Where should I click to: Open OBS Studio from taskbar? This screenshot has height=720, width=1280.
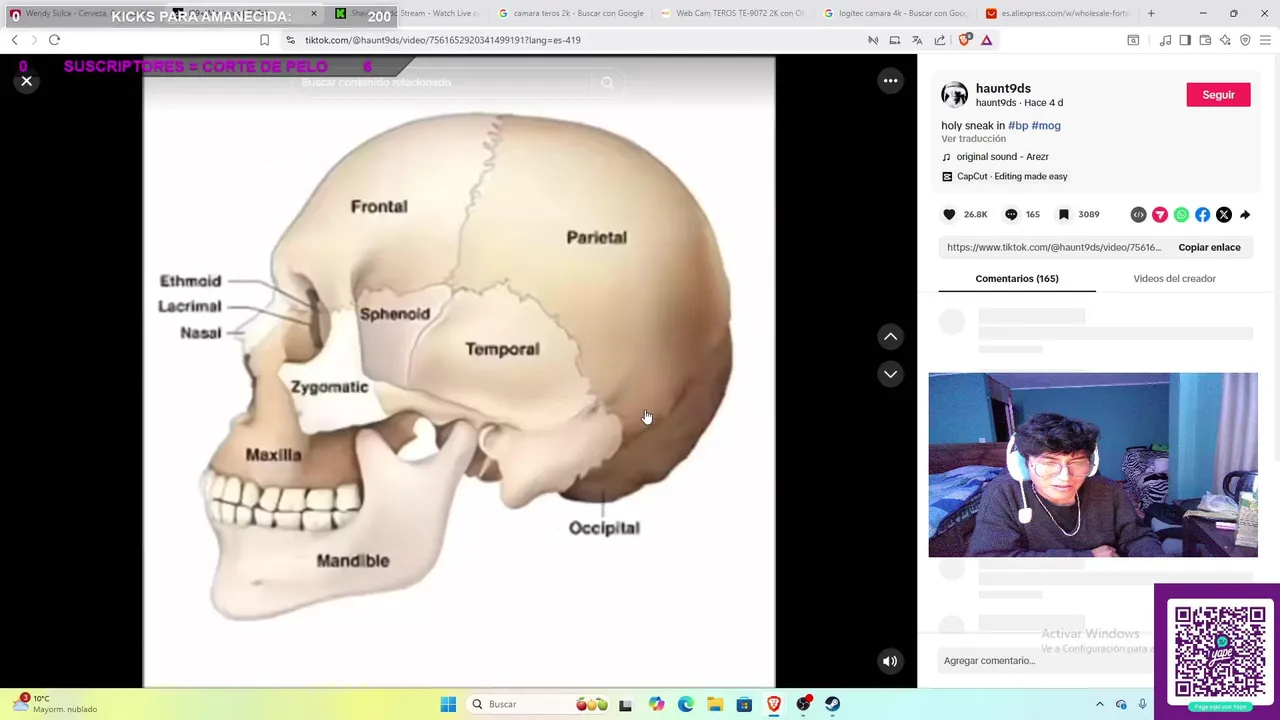(x=803, y=704)
